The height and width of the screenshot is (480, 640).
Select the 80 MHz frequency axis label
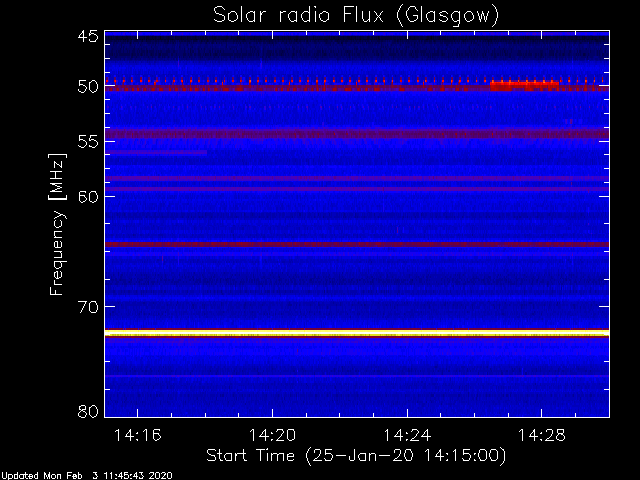[x=88, y=411]
